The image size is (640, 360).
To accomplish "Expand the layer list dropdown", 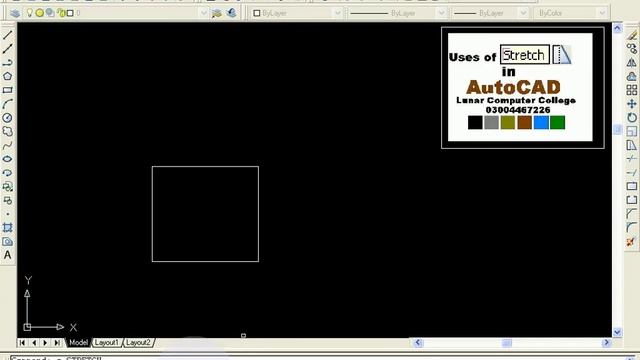I will (203, 13).
